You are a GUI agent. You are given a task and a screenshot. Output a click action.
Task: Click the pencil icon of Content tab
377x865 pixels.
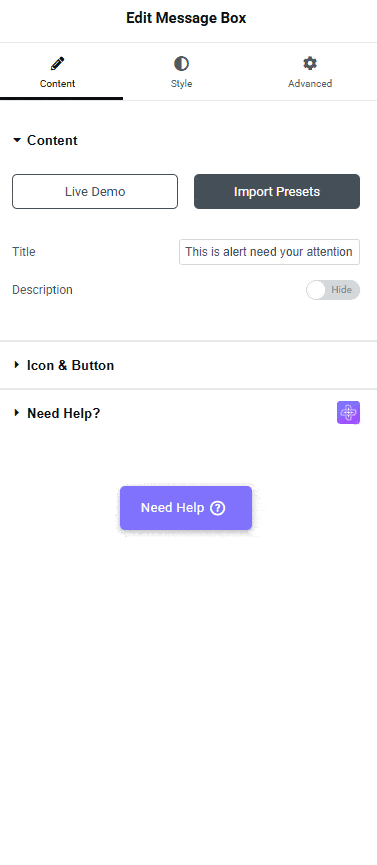[x=57, y=63]
